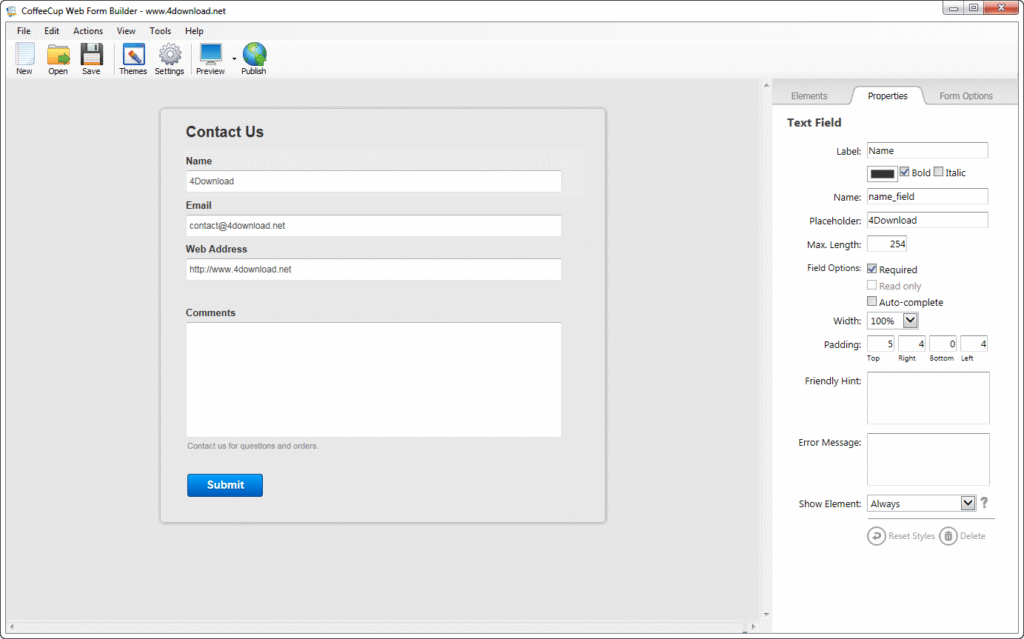Click the Submit button in the form
Screen dimensions: 1024x639
pyautogui.click(x=224, y=485)
